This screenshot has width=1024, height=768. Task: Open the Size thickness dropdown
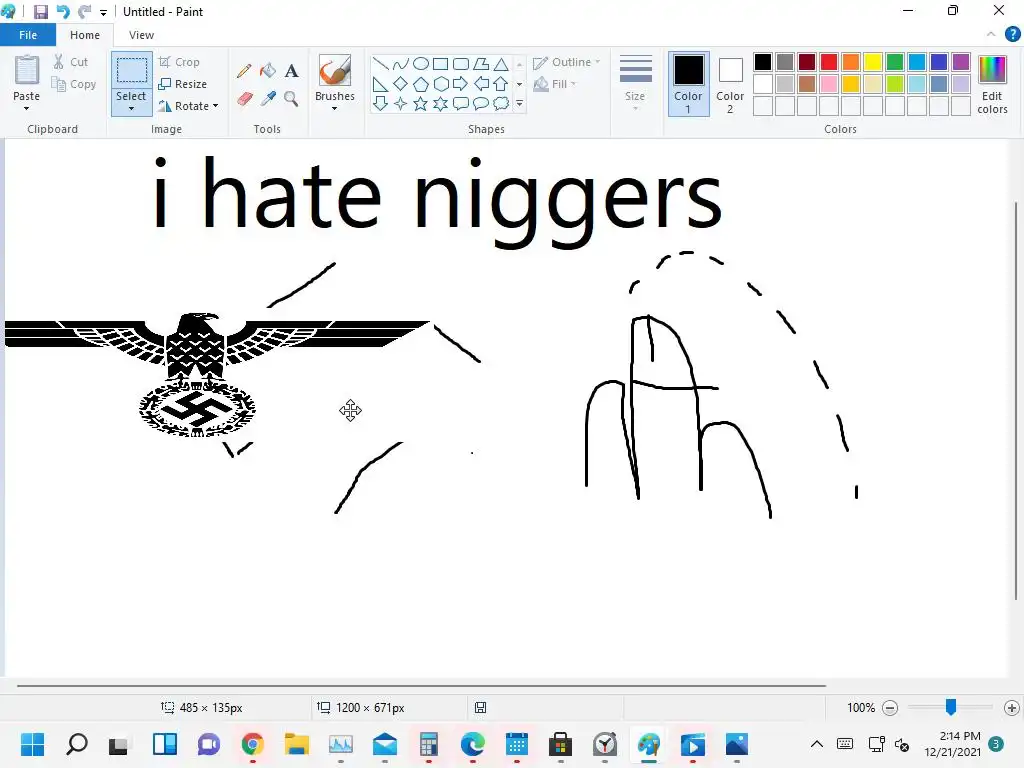(635, 82)
